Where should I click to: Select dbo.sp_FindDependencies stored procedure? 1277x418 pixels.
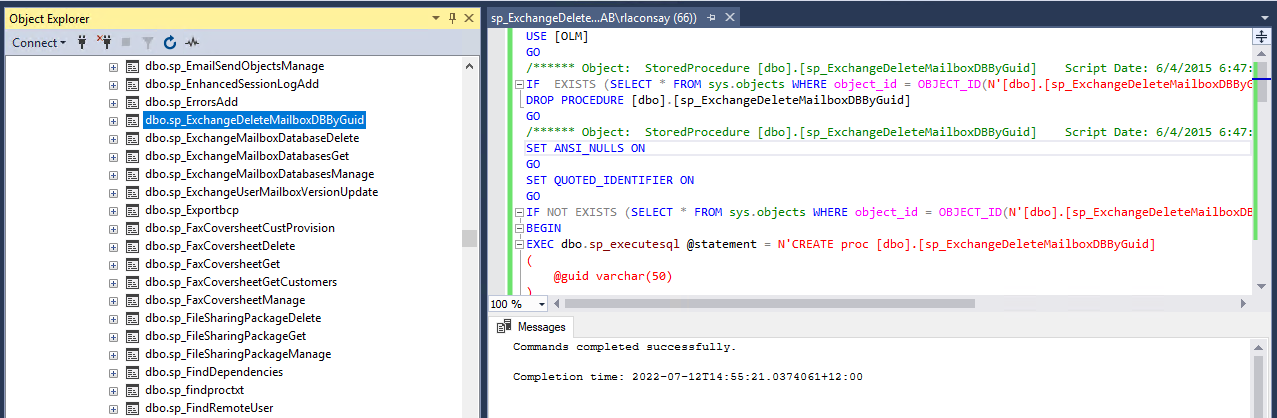pyautogui.click(x=213, y=372)
